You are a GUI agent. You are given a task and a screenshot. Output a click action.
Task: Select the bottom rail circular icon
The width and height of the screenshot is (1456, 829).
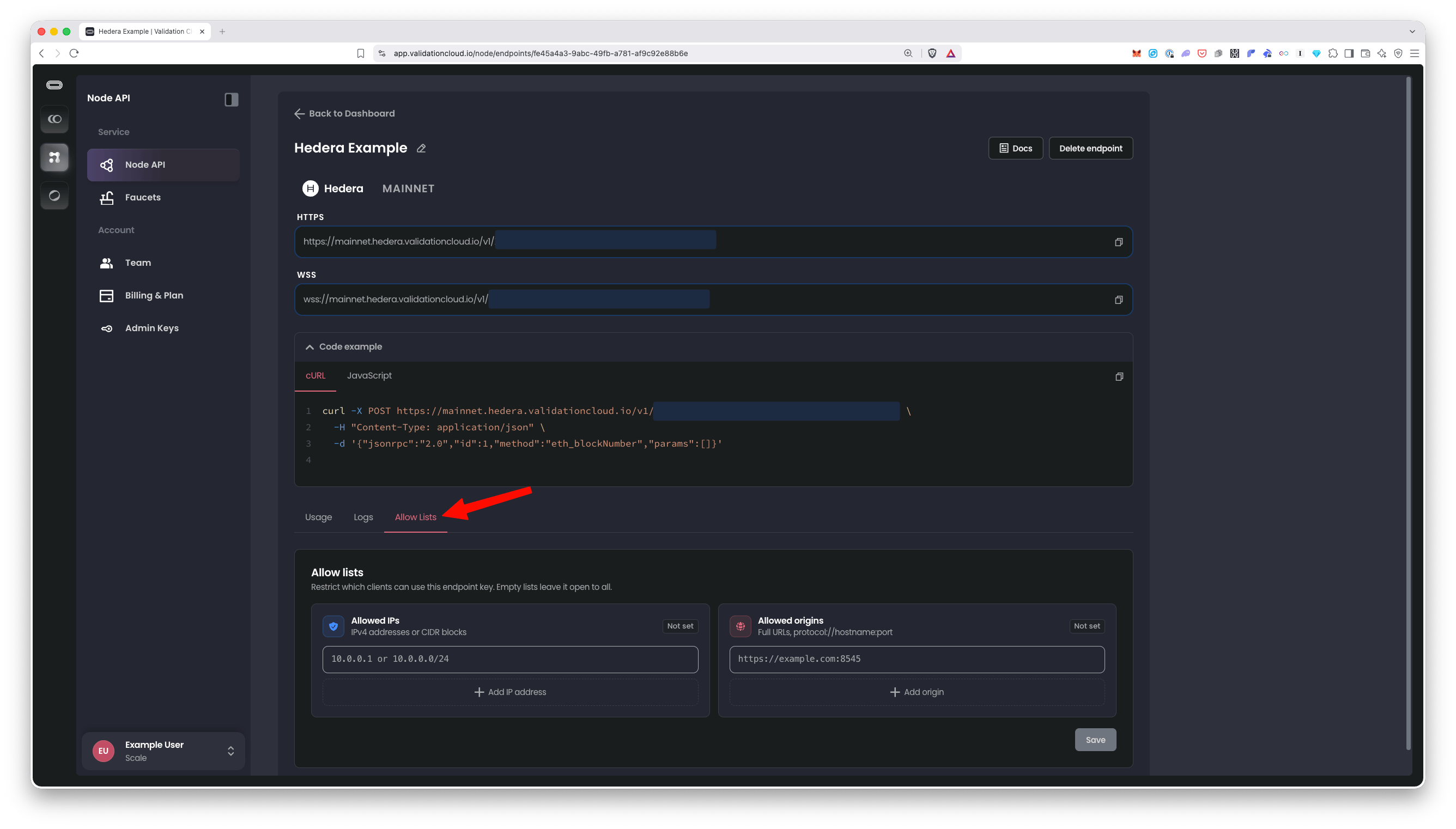point(54,196)
